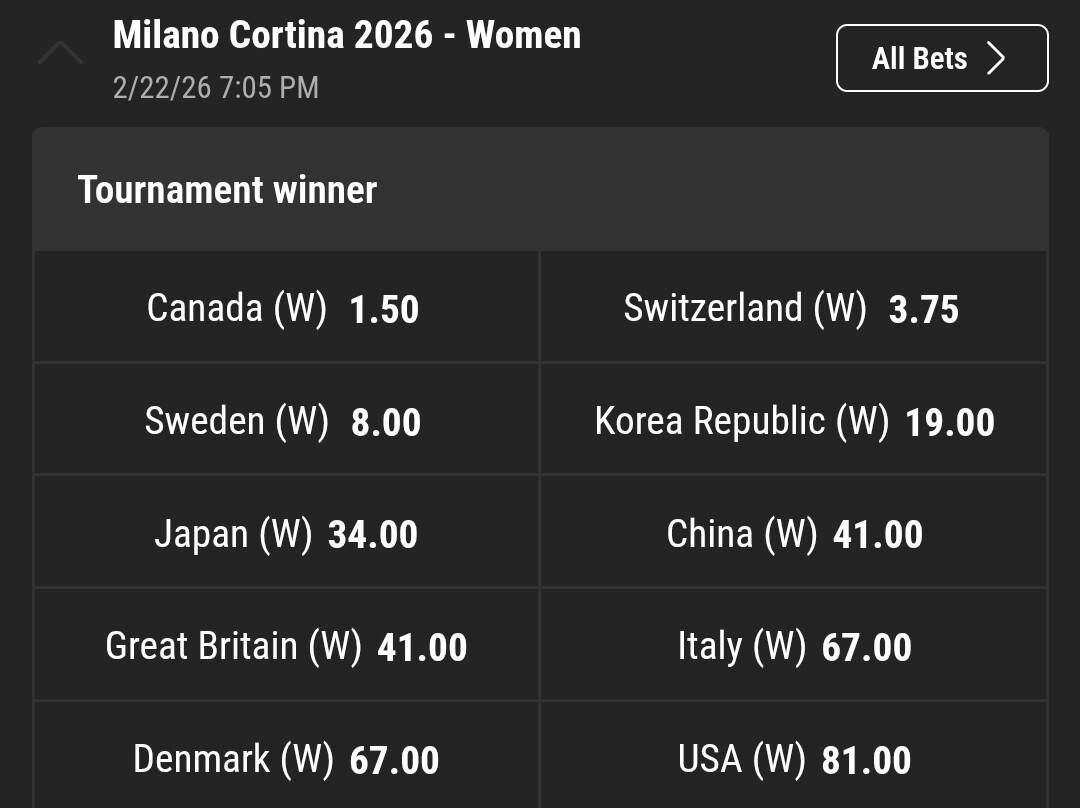1080x808 pixels.
Task: Select USA (W) odds 81.00
Action: [792, 759]
